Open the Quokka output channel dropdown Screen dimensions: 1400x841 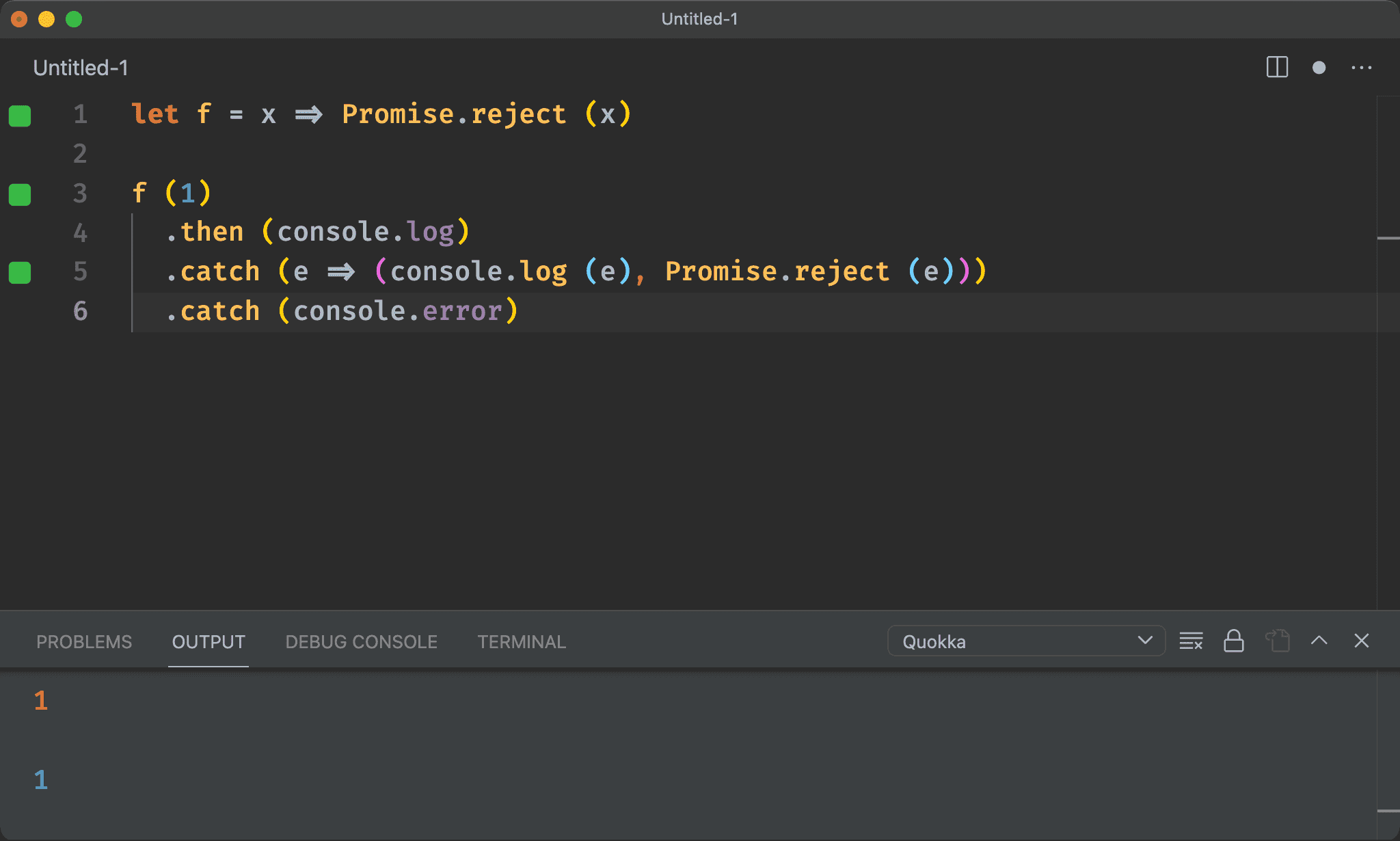pos(1025,641)
